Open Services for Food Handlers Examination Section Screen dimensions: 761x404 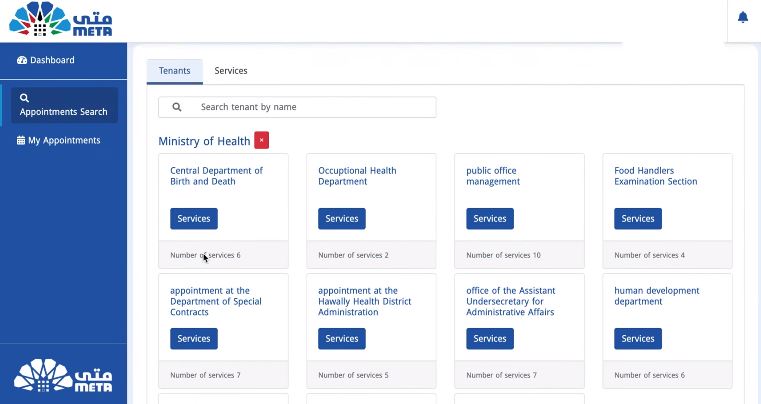click(638, 219)
